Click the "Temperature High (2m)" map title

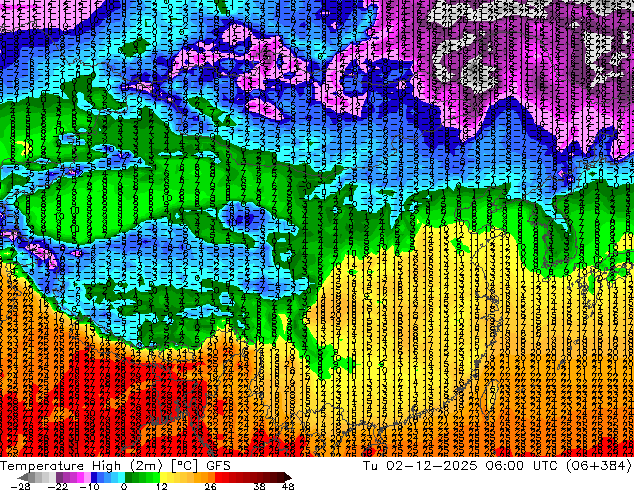point(81,466)
